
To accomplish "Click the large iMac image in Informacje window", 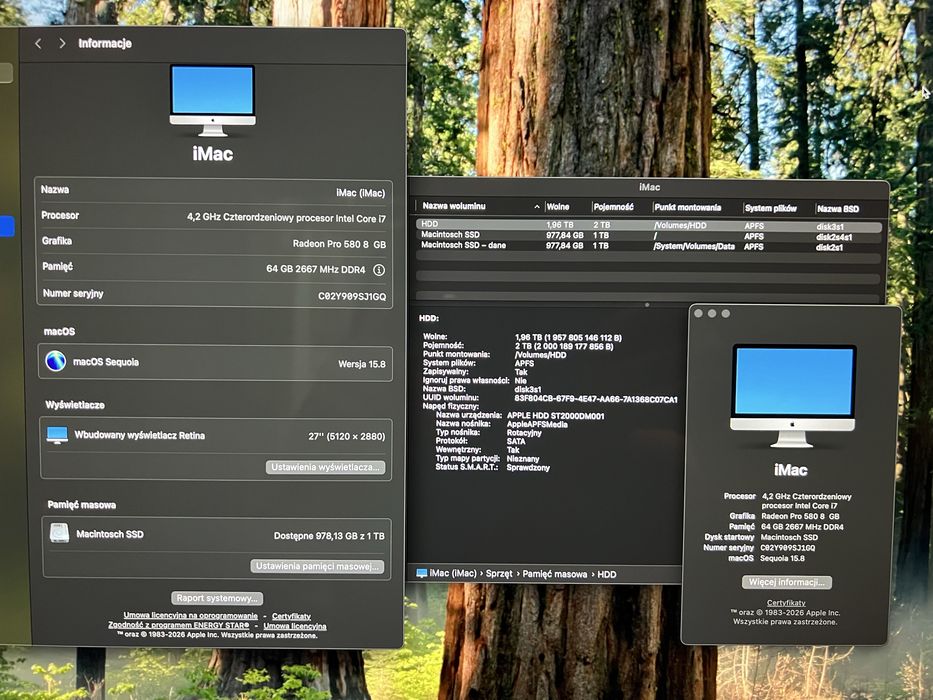I will 212,100.
